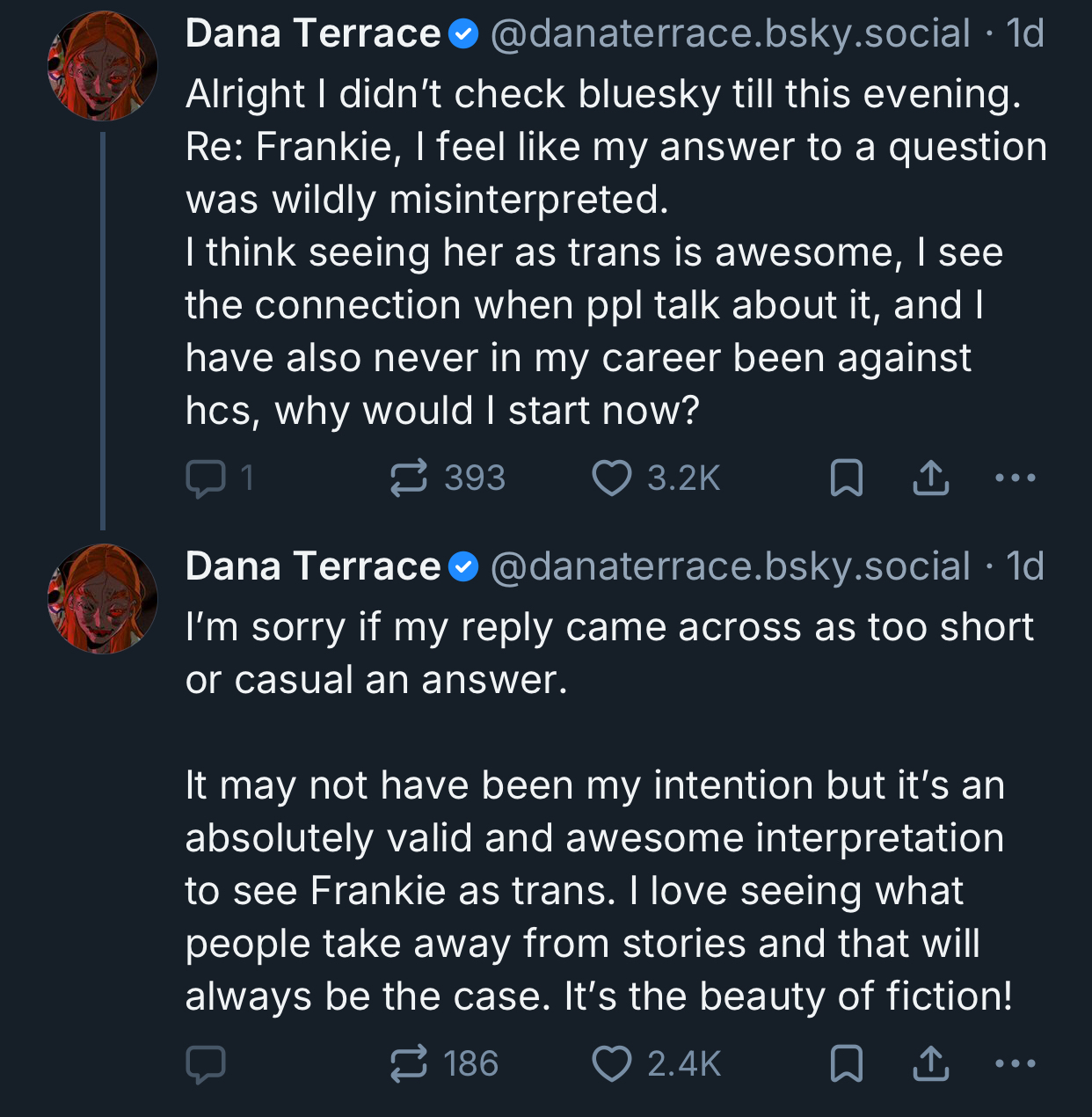The height and width of the screenshot is (1117, 1092).
Task: Reply to the first Frankie post
Action: (207, 478)
